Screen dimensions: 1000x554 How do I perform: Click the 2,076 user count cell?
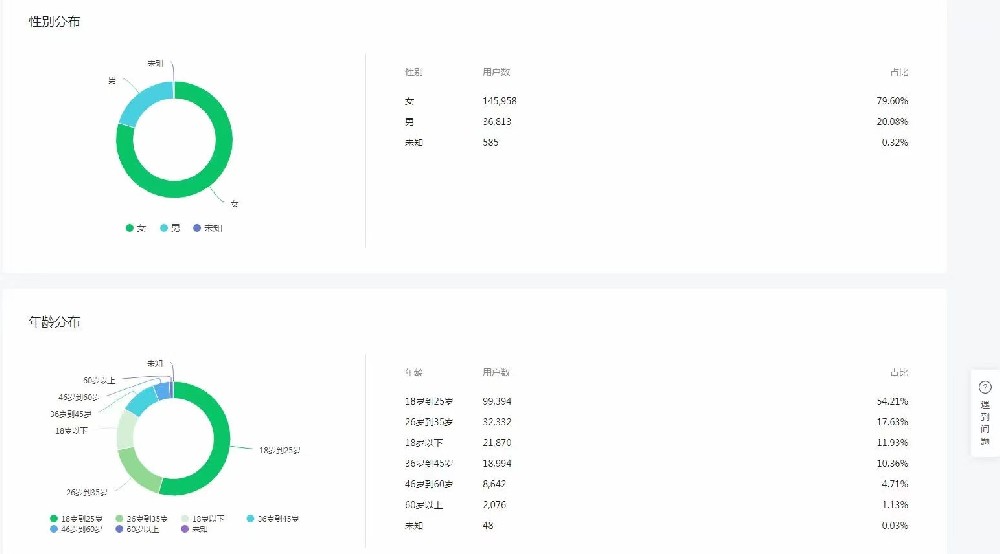494,505
